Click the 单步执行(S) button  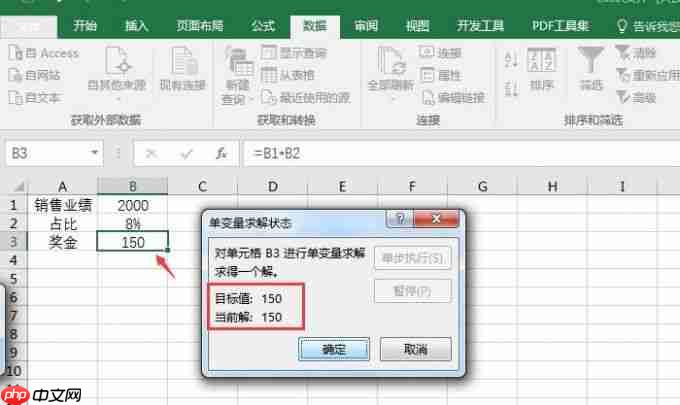[412, 258]
